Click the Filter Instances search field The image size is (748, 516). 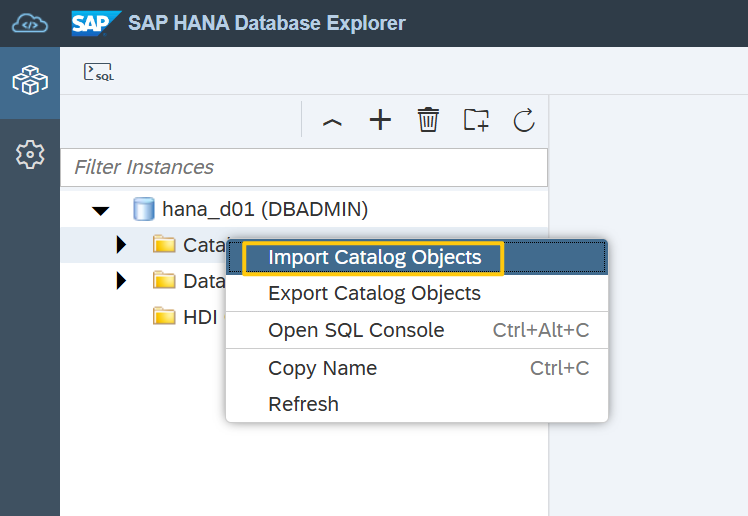tap(304, 167)
